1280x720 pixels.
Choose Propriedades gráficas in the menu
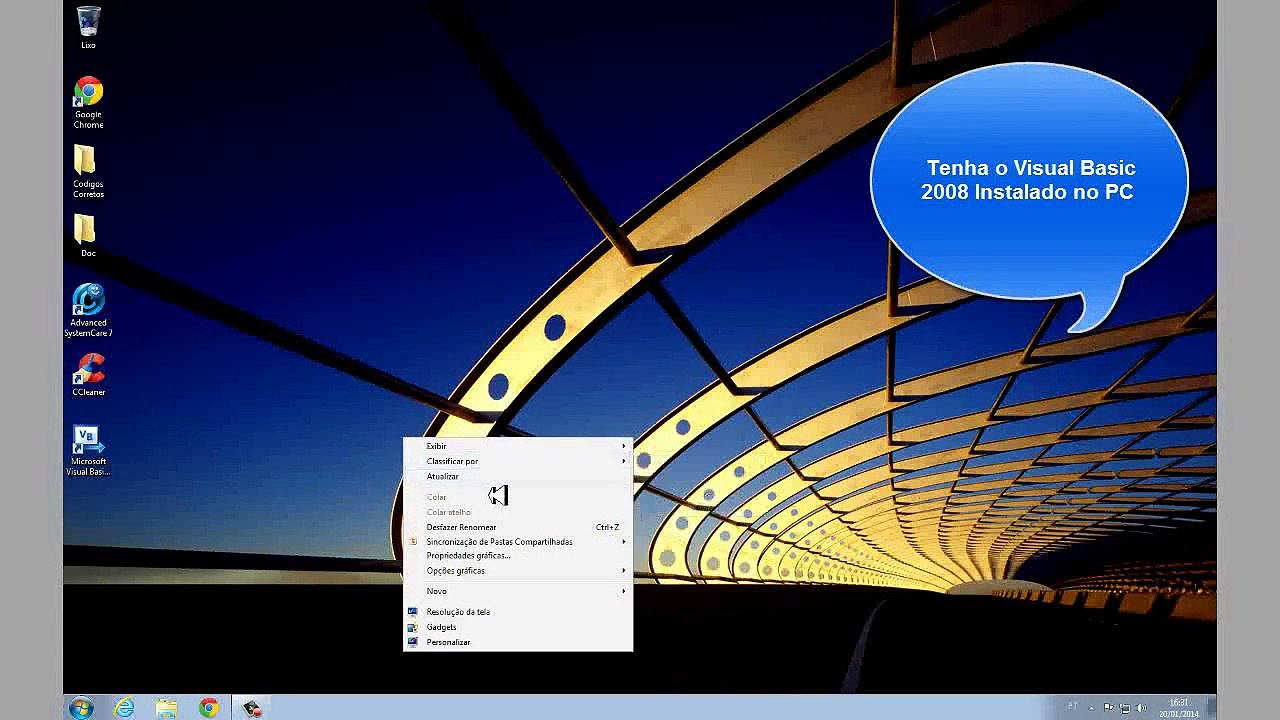coord(518,556)
